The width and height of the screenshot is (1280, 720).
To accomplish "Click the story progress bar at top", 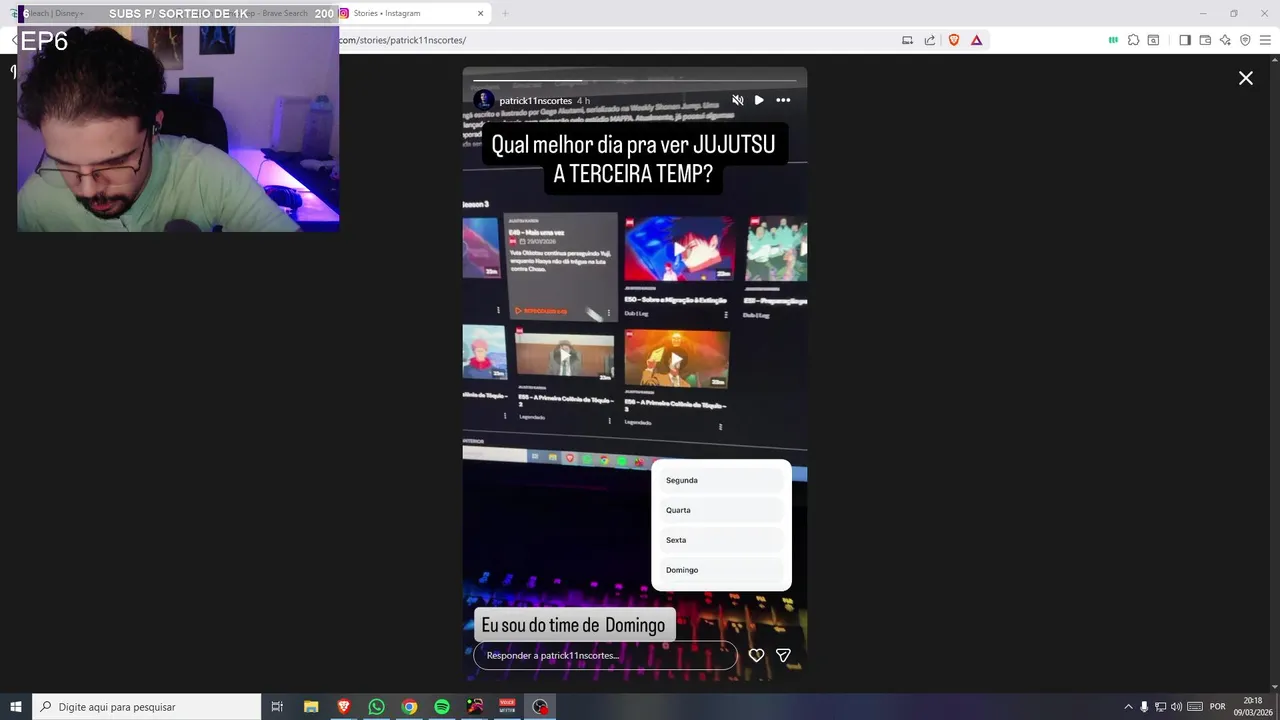I will (635, 81).
